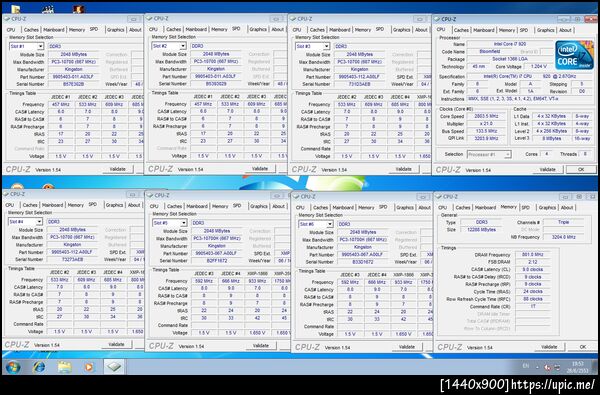Viewport: 600px width, 395px height.
Task: Click the 'FSB:DRAM' ratio value '2:12'
Action: point(533,263)
